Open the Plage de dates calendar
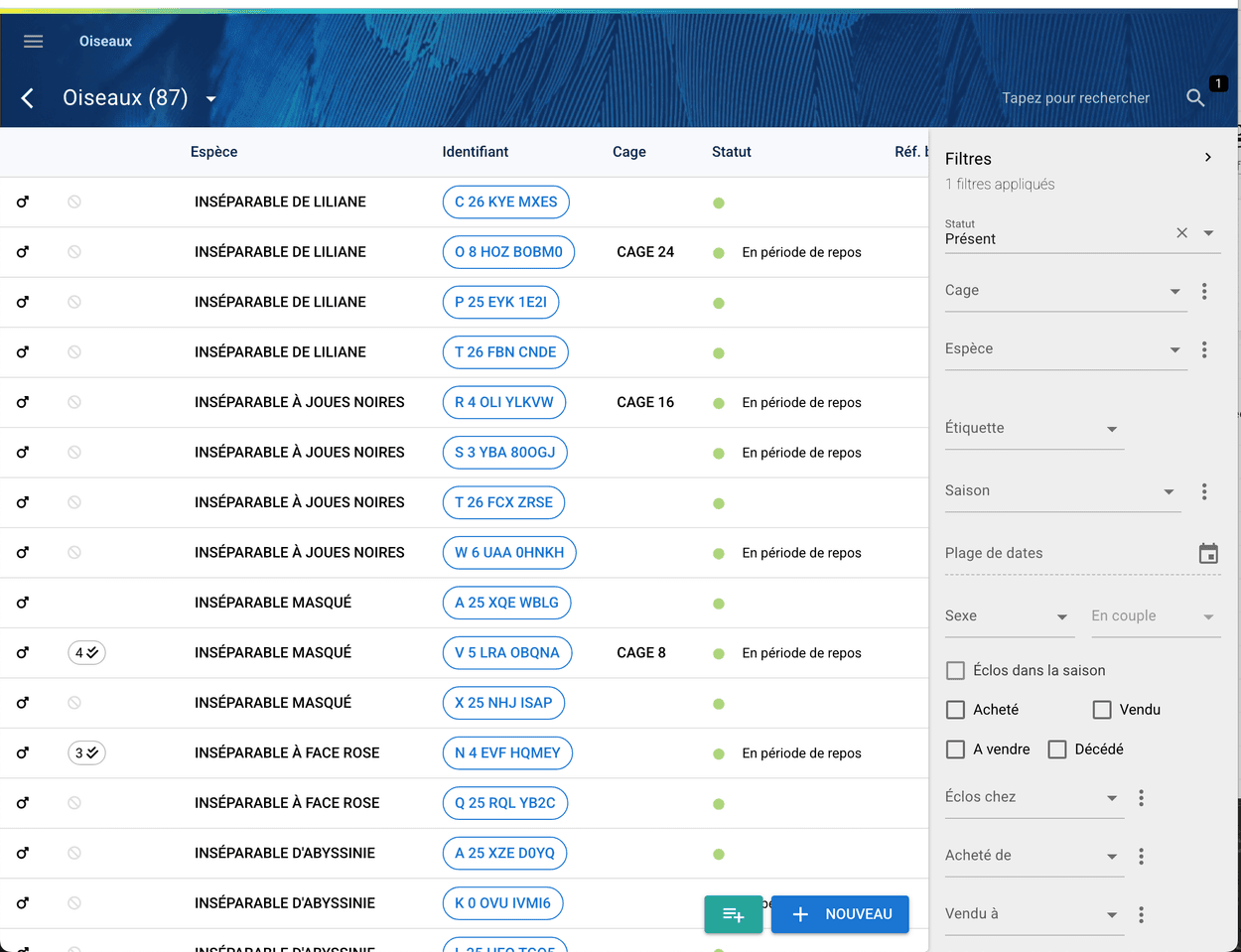Viewport: 1241px width, 952px height. pos(1207,554)
